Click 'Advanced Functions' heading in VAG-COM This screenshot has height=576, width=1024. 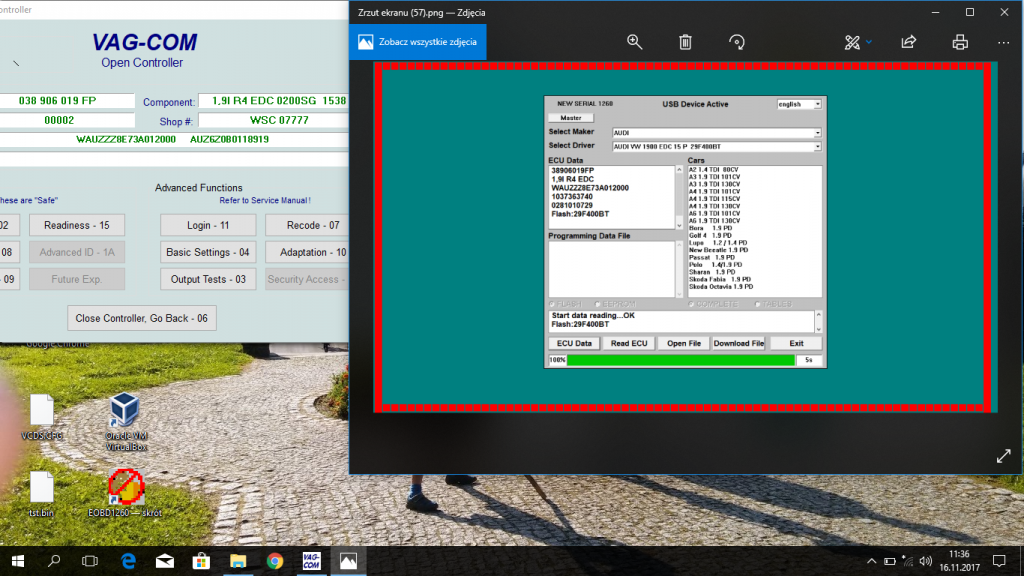point(199,187)
